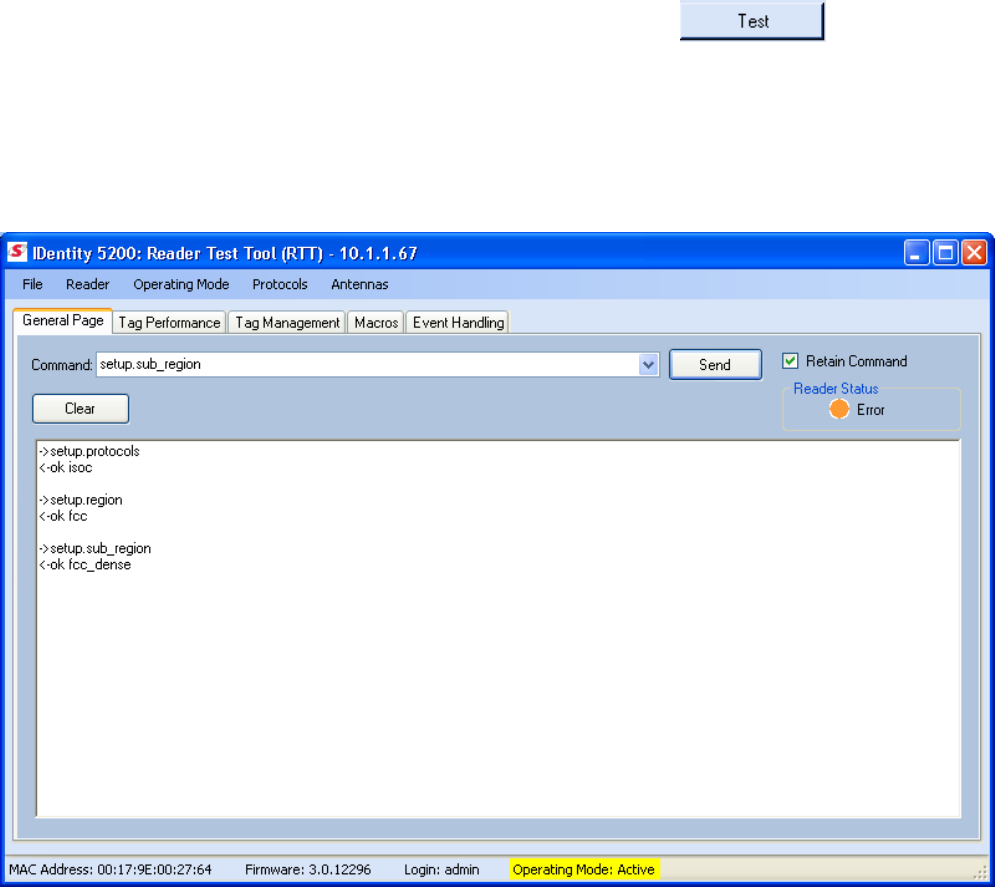Click the MAC Address status bar entry
The width and height of the screenshot is (995, 887).
pos(110,869)
